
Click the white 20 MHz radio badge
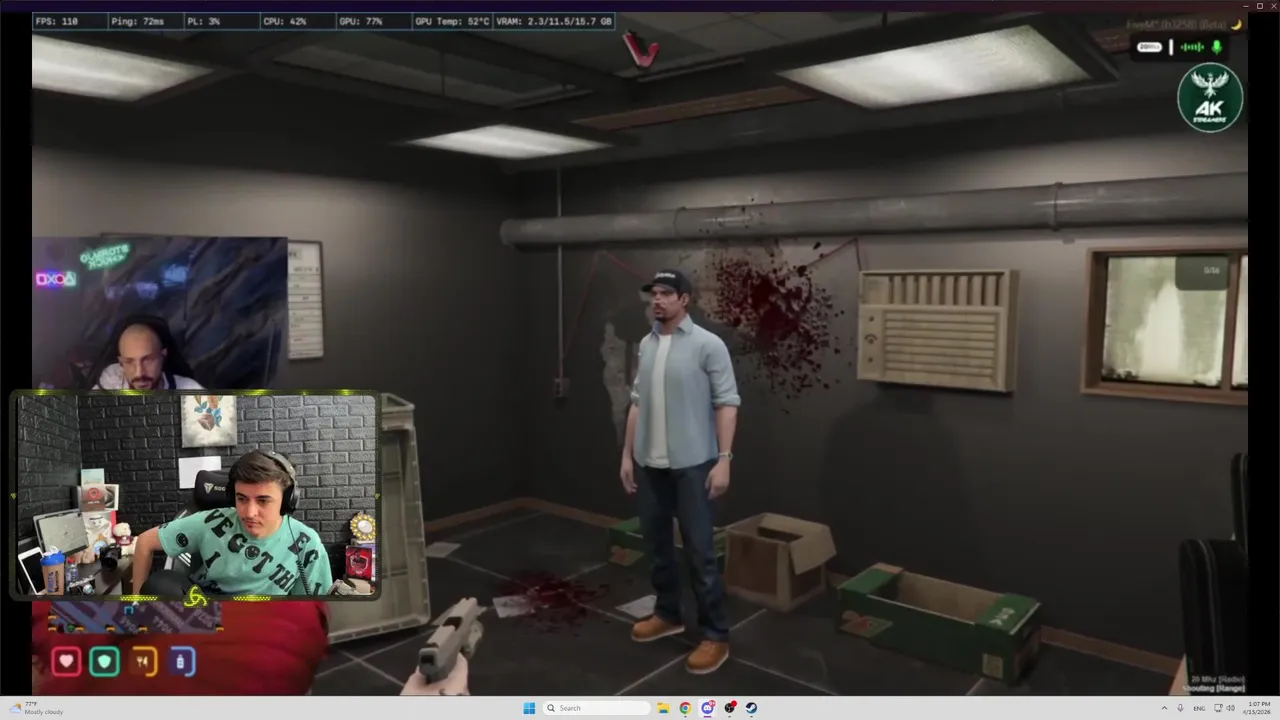tap(1149, 47)
